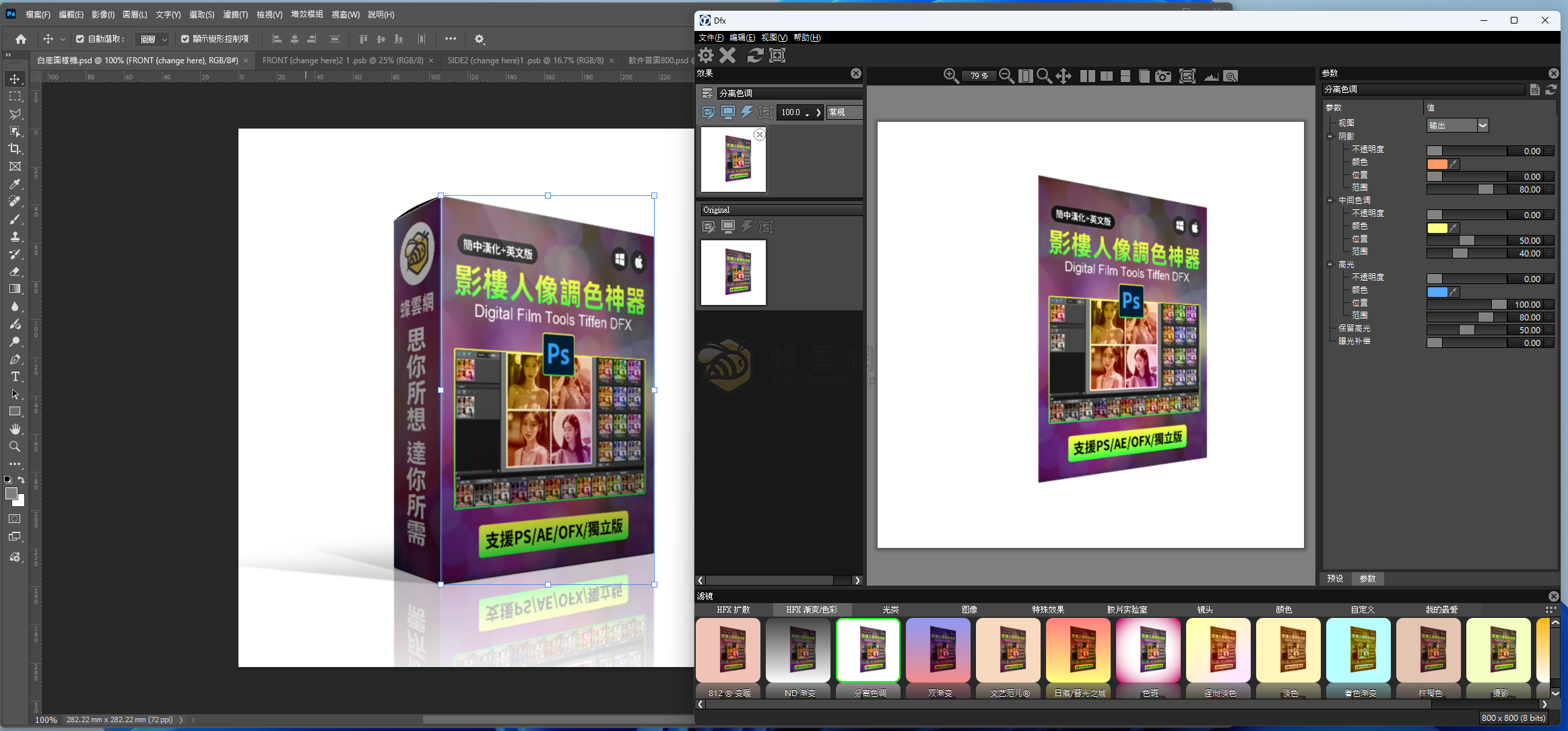Open the 常规 blend mode dropdown
The height and width of the screenshot is (731, 1568).
click(x=845, y=112)
